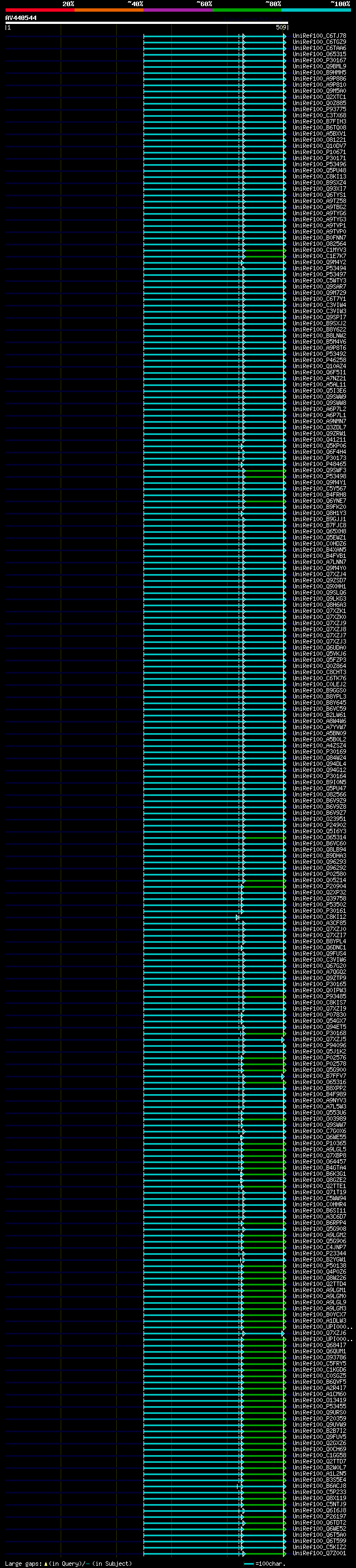This screenshot has width=356, height=1568.
Task: Open last hit UniRef100_Q7Z001
Action: coord(319,1553)
